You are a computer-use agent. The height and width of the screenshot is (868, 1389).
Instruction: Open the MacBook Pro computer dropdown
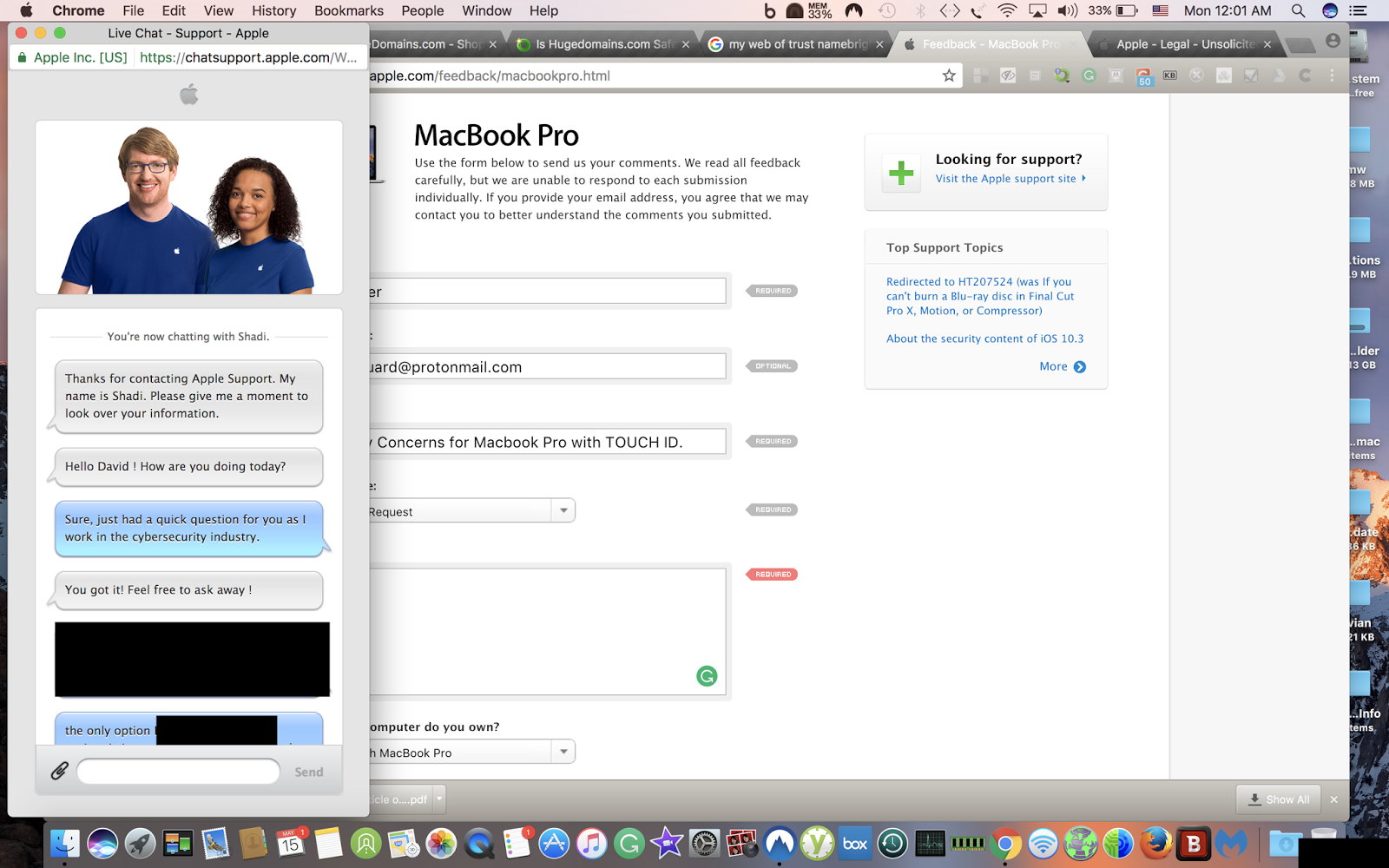point(471,752)
